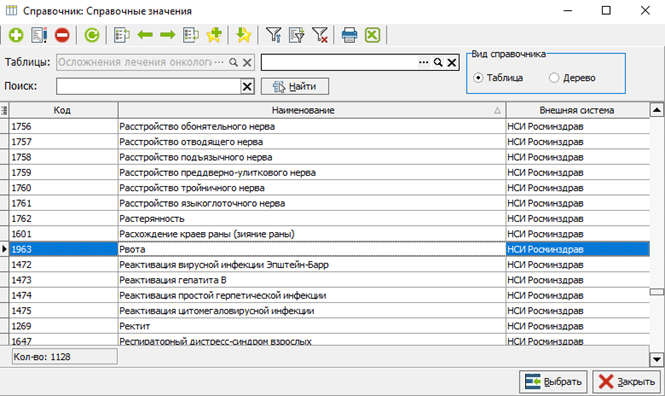Export the table to Excel
Screen dimensions: 665x396
(372, 35)
